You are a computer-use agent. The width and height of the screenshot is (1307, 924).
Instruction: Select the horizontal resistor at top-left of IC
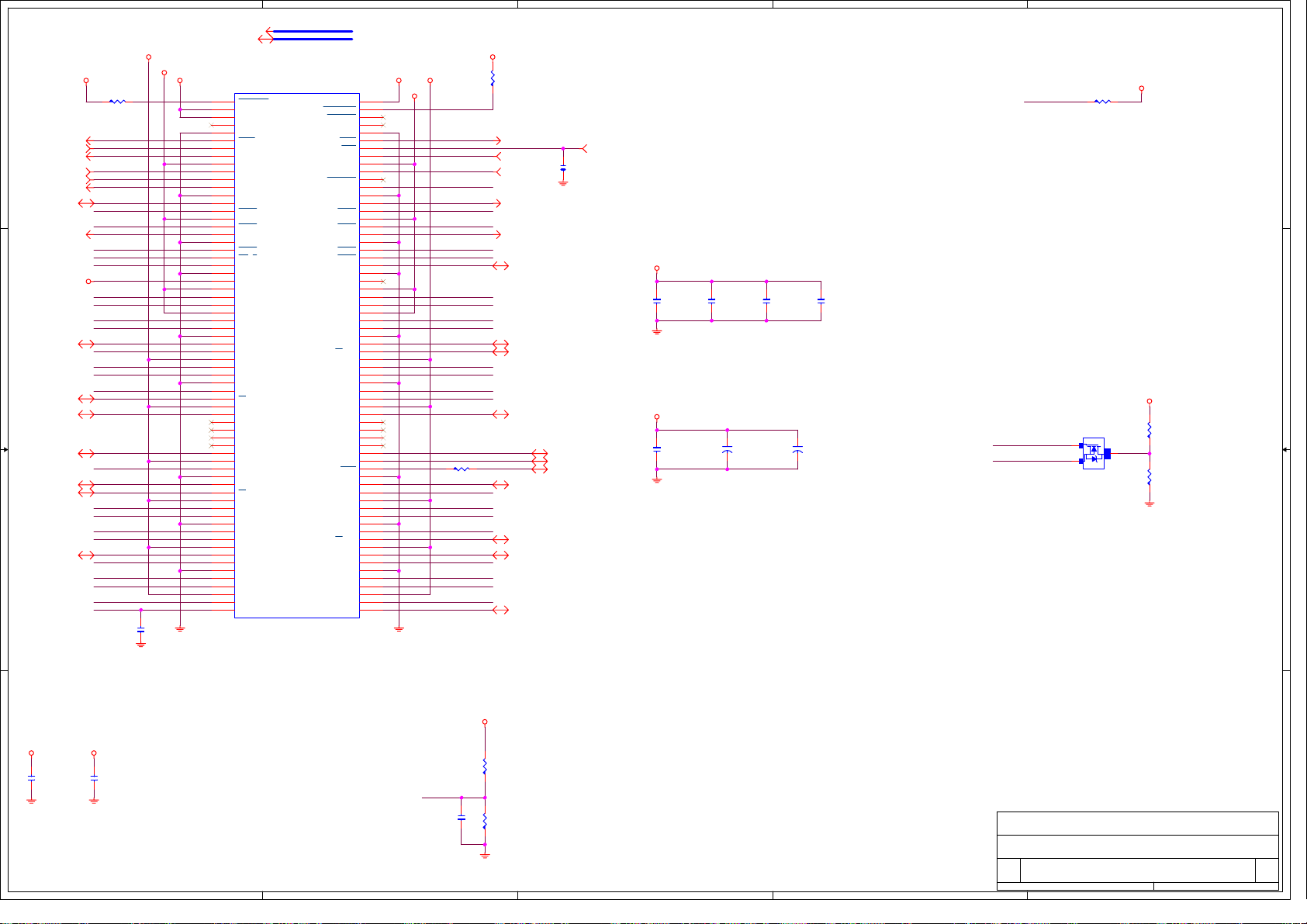coord(117,102)
